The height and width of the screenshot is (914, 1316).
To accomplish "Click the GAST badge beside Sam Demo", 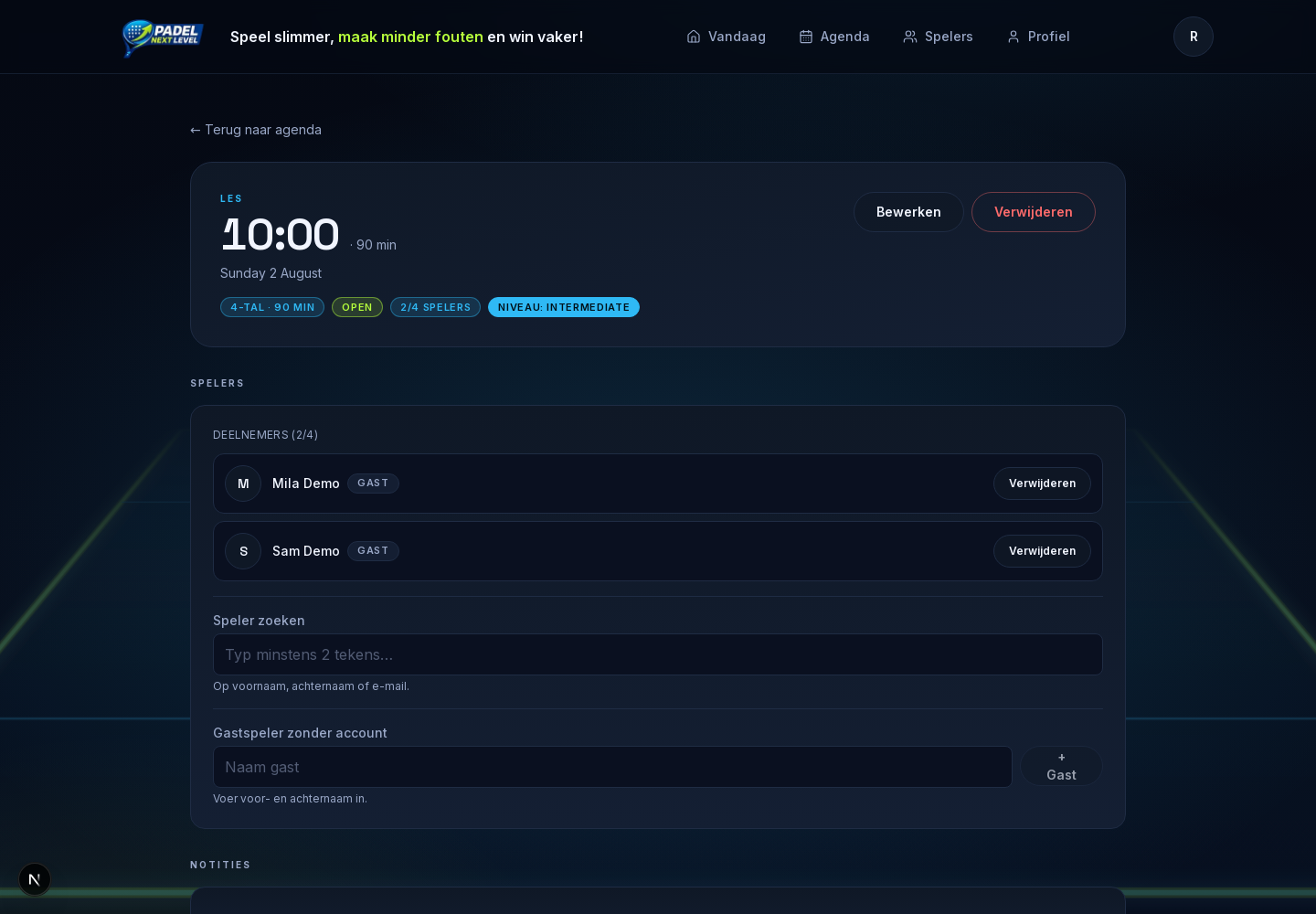I will tap(373, 551).
